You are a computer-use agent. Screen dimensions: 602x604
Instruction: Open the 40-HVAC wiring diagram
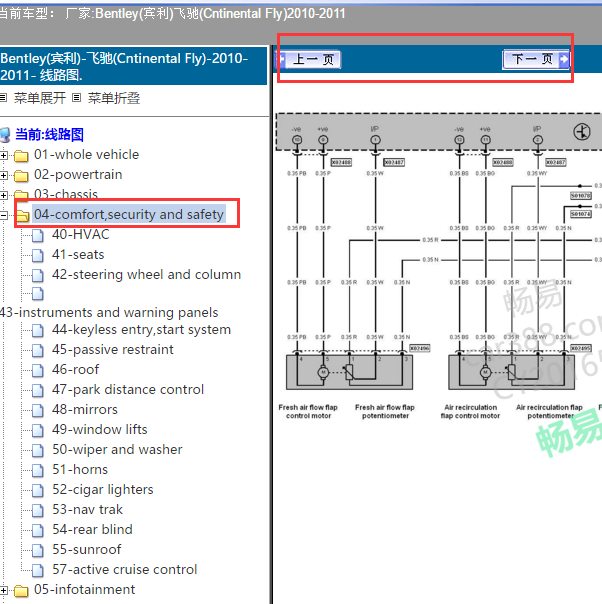click(x=80, y=234)
